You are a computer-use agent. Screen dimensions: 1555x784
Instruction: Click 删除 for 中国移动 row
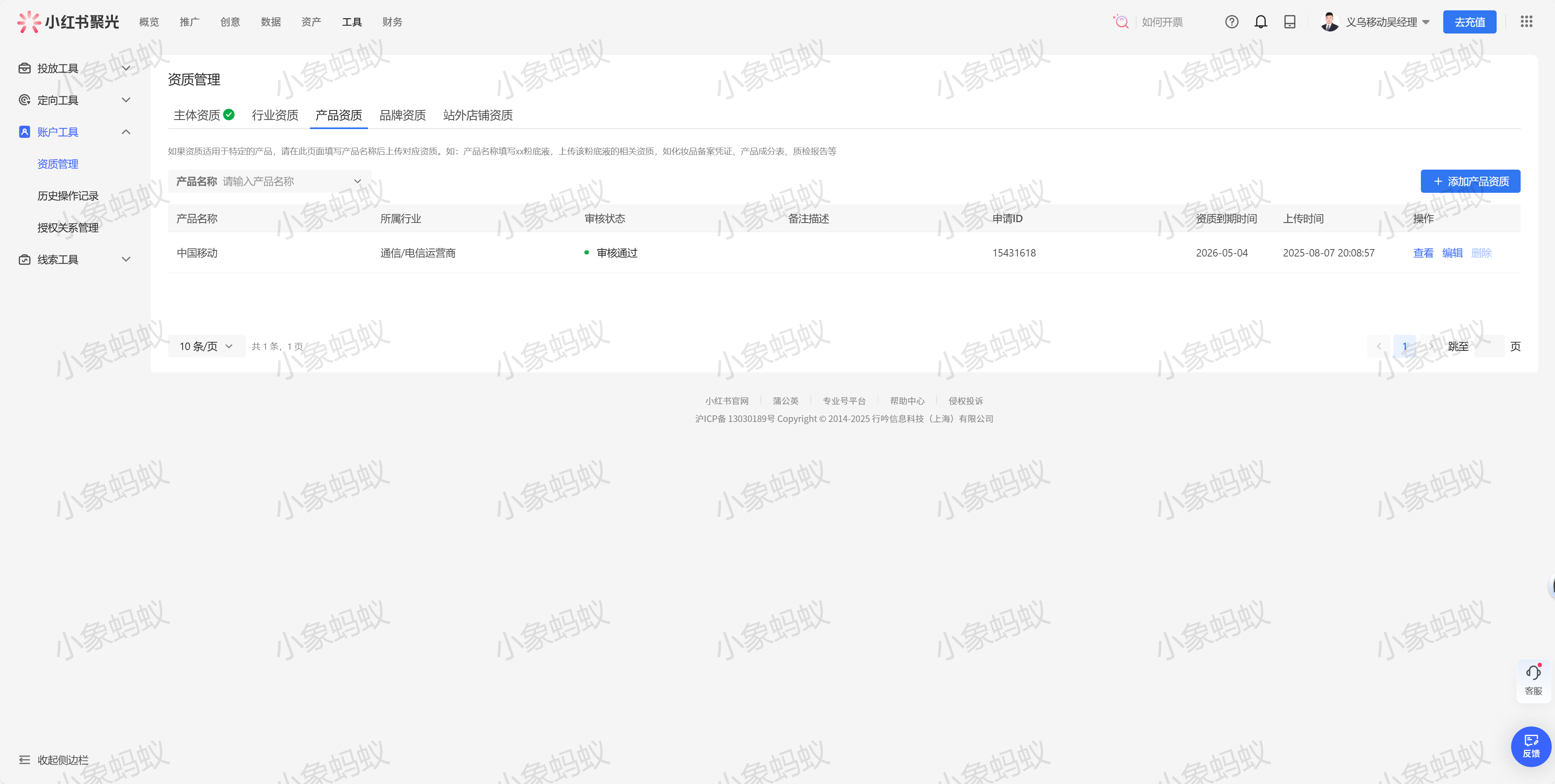[1481, 253]
